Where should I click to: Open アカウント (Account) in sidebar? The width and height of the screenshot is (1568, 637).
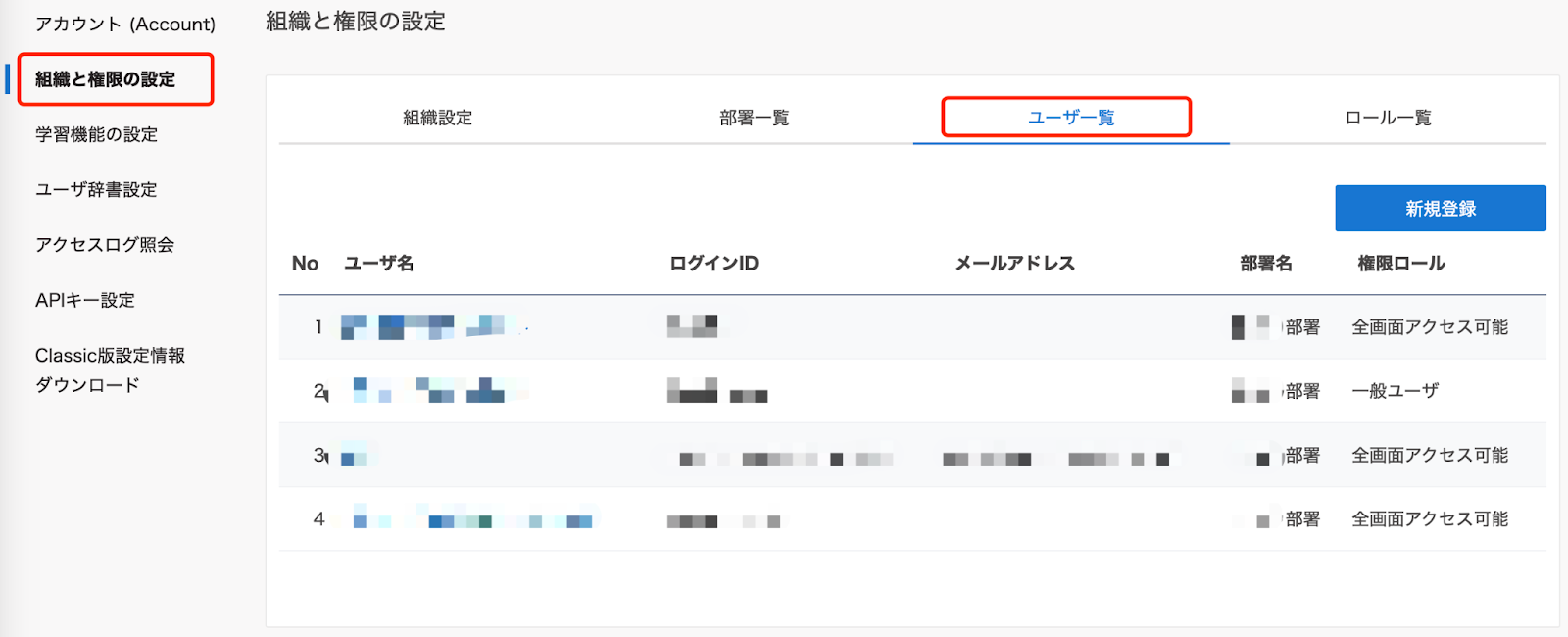coord(124,24)
